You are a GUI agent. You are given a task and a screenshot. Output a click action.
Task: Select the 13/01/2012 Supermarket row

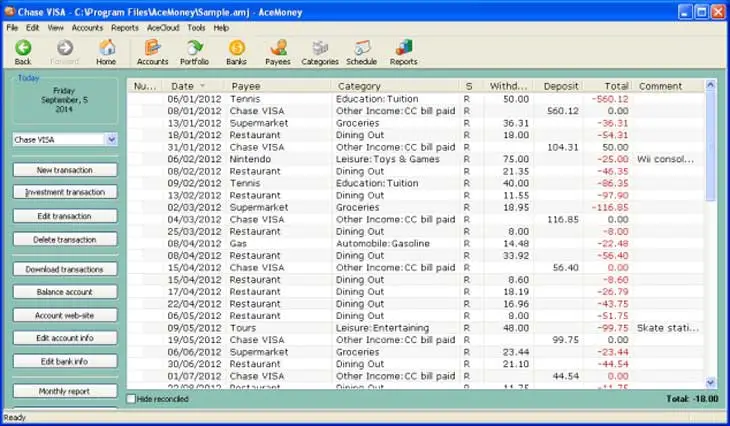(x=416, y=123)
